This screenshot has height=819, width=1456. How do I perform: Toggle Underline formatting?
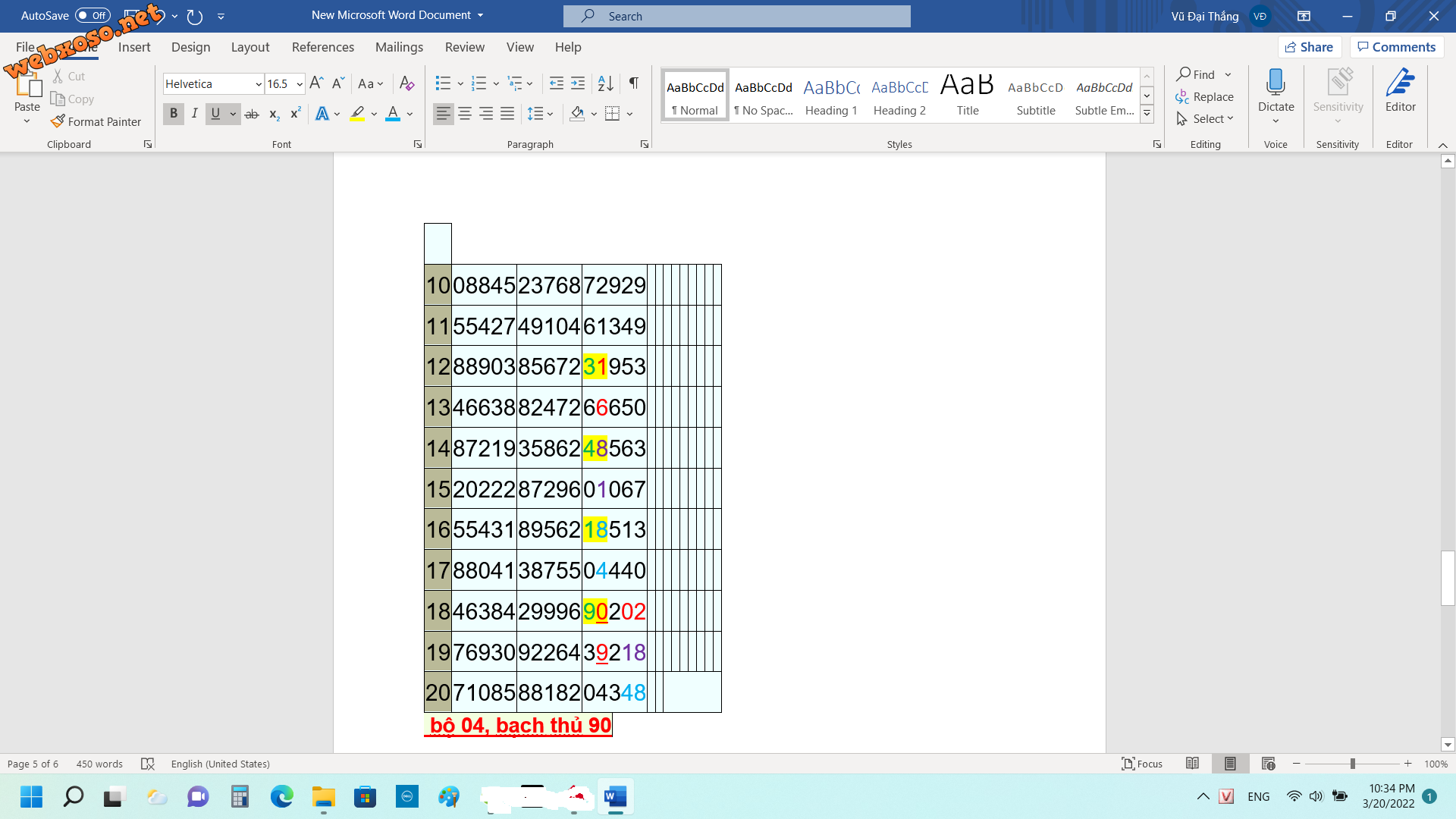click(x=216, y=114)
